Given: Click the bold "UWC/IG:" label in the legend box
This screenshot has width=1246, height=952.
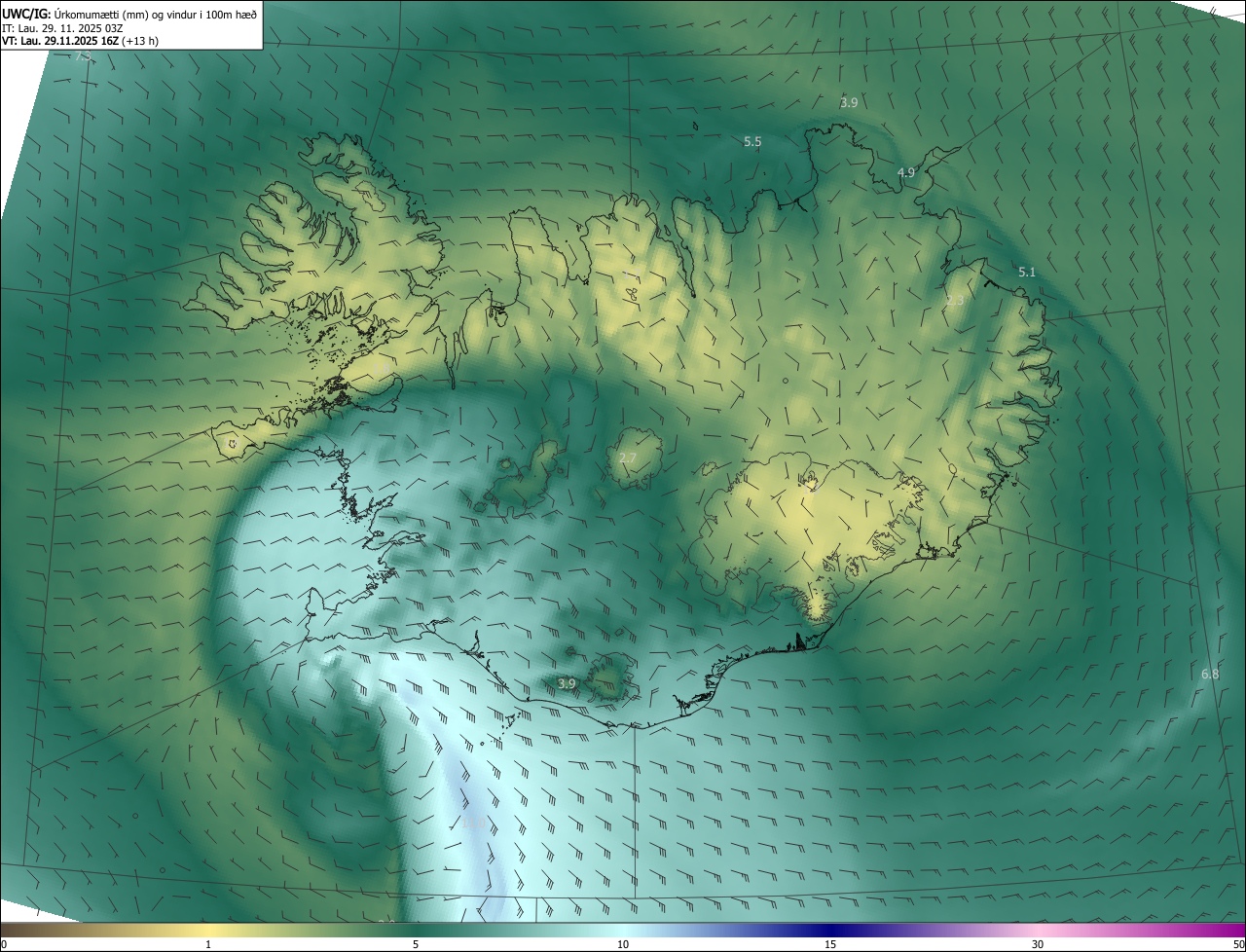Looking at the screenshot, I should 26,14.
